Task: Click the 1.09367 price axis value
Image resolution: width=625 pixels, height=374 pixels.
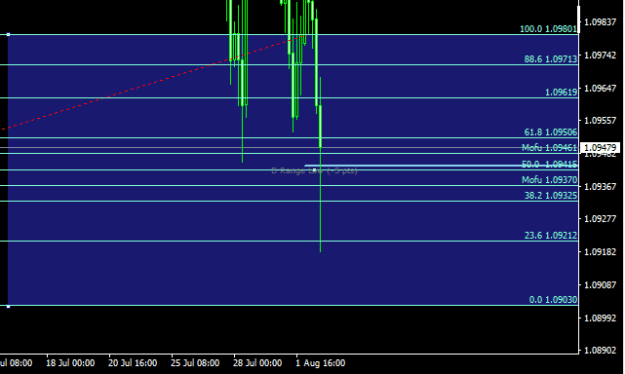Action: pyautogui.click(x=600, y=187)
